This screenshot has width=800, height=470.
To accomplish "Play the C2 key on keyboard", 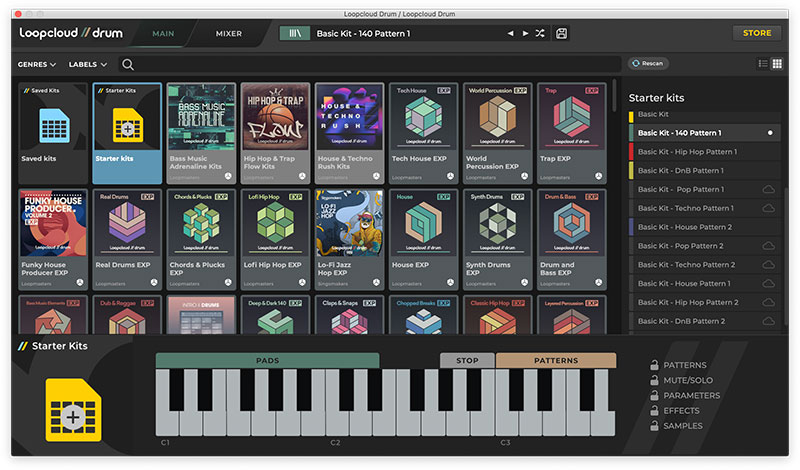I will pyautogui.click(x=336, y=425).
